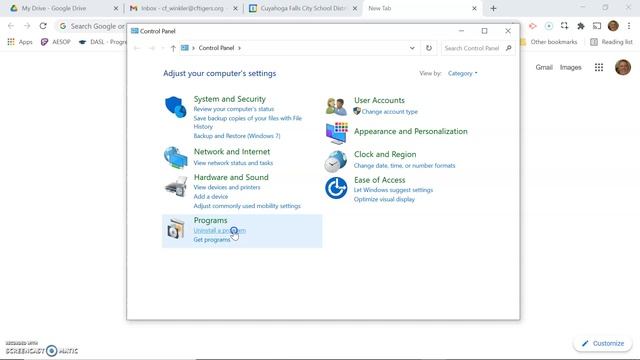The image size is (640, 360).
Task: Open Appearance and Personalization heading
Action: tap(411, 131)
